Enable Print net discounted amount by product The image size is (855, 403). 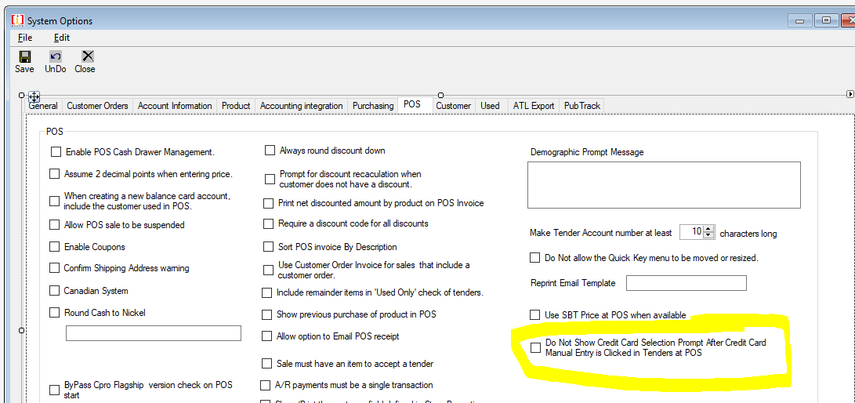coord(268,203)
